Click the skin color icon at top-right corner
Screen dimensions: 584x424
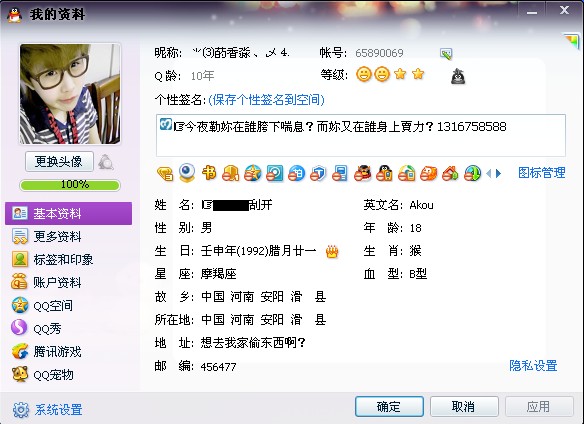pyautogui.click(x=572, y=40)
